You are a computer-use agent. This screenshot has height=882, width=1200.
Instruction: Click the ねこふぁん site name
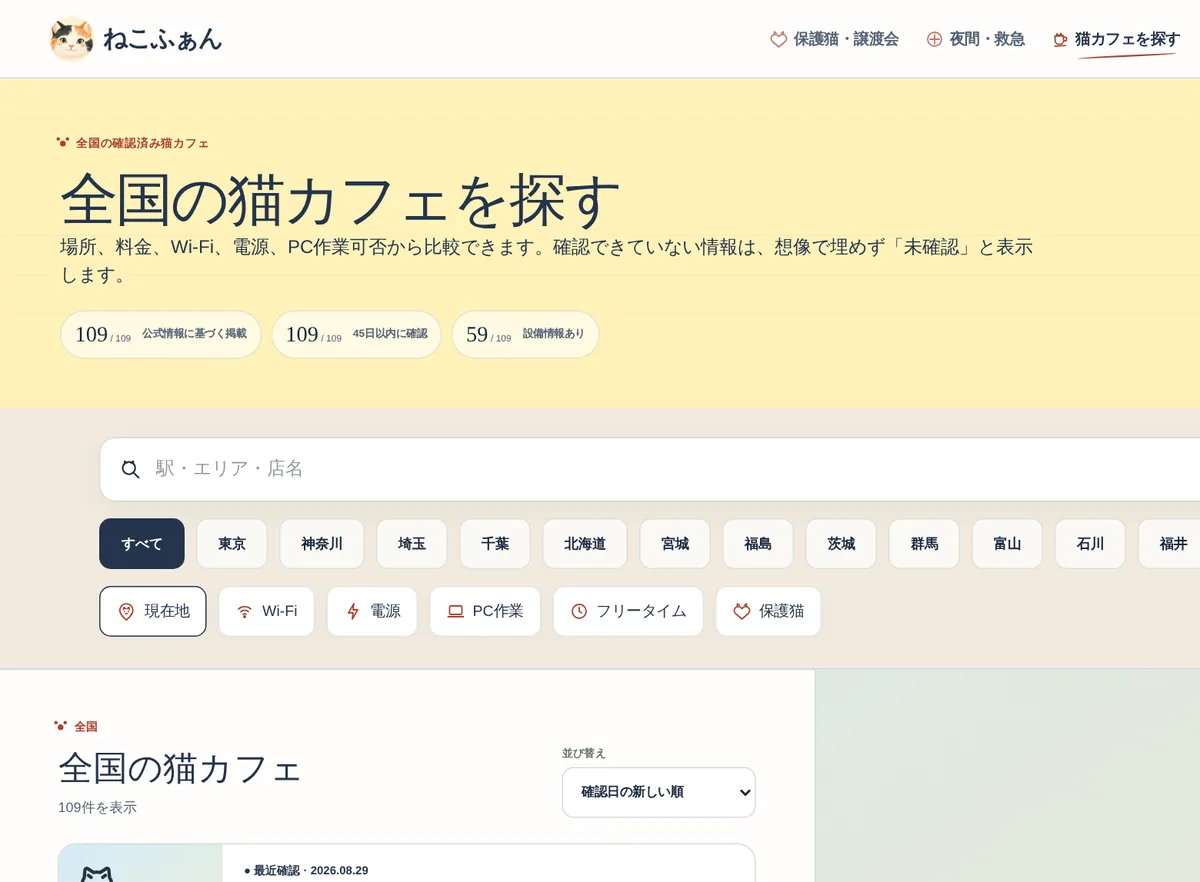tap(162, 39)
